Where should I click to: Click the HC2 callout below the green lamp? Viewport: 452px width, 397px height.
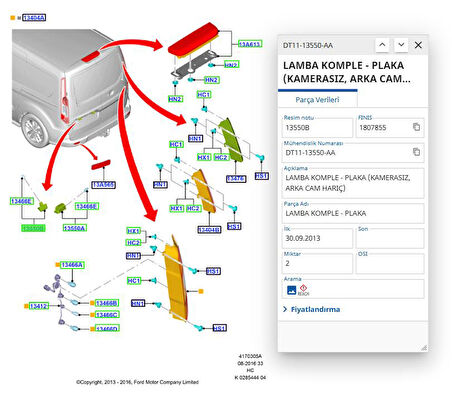pyautogui.click(x=221, y=157)
